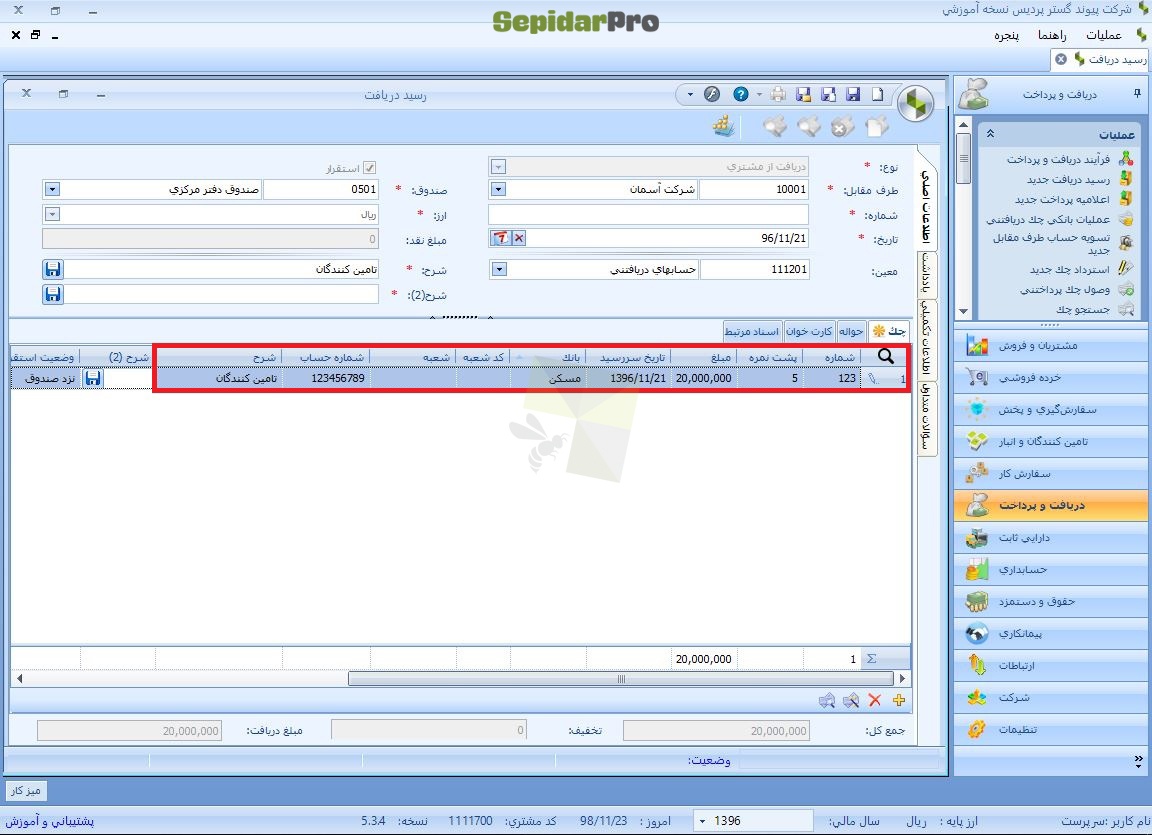
Task: Collapse the عملیات section with the double chevron
Action: pos(990,134)
